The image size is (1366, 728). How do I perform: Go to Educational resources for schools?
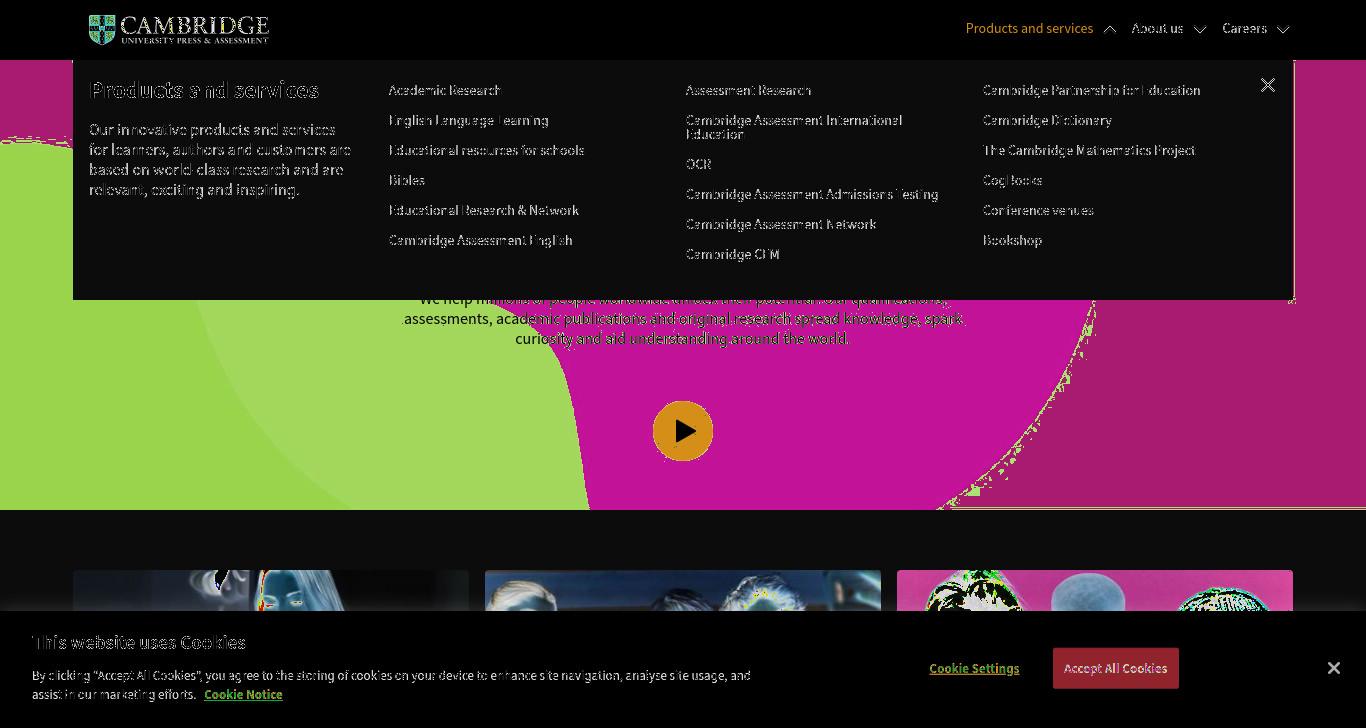486,150
